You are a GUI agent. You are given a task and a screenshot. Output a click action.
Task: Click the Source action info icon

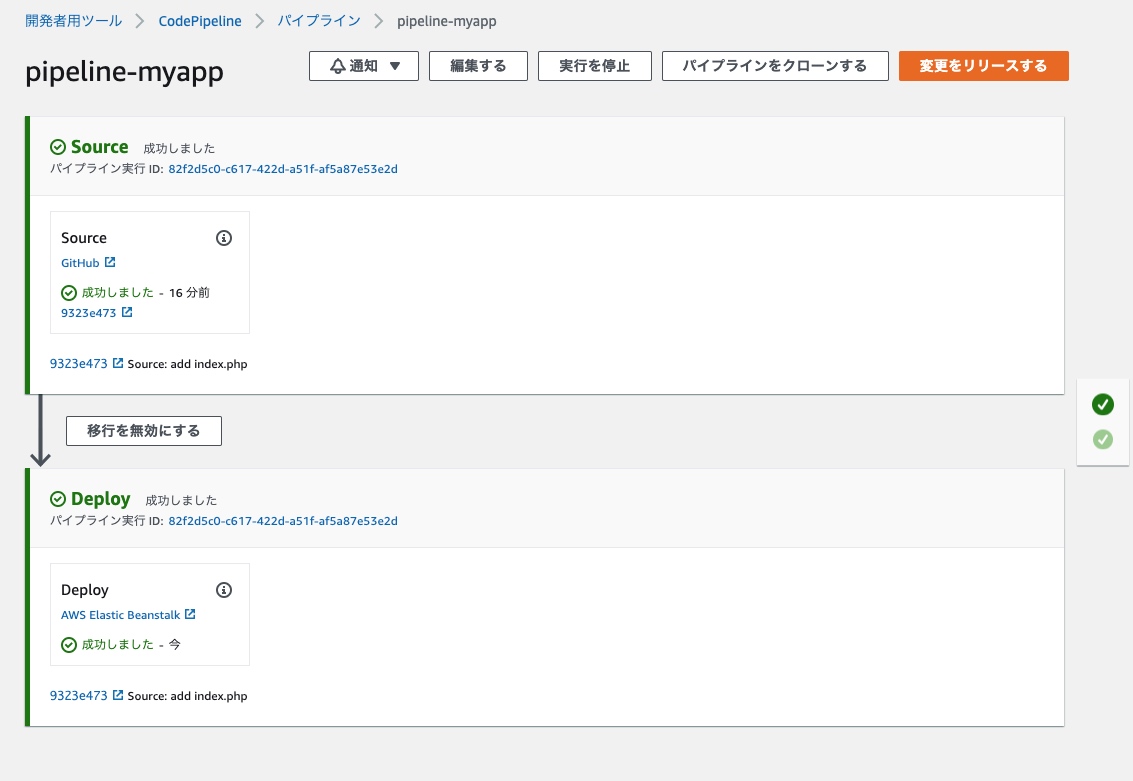(224, 238)
